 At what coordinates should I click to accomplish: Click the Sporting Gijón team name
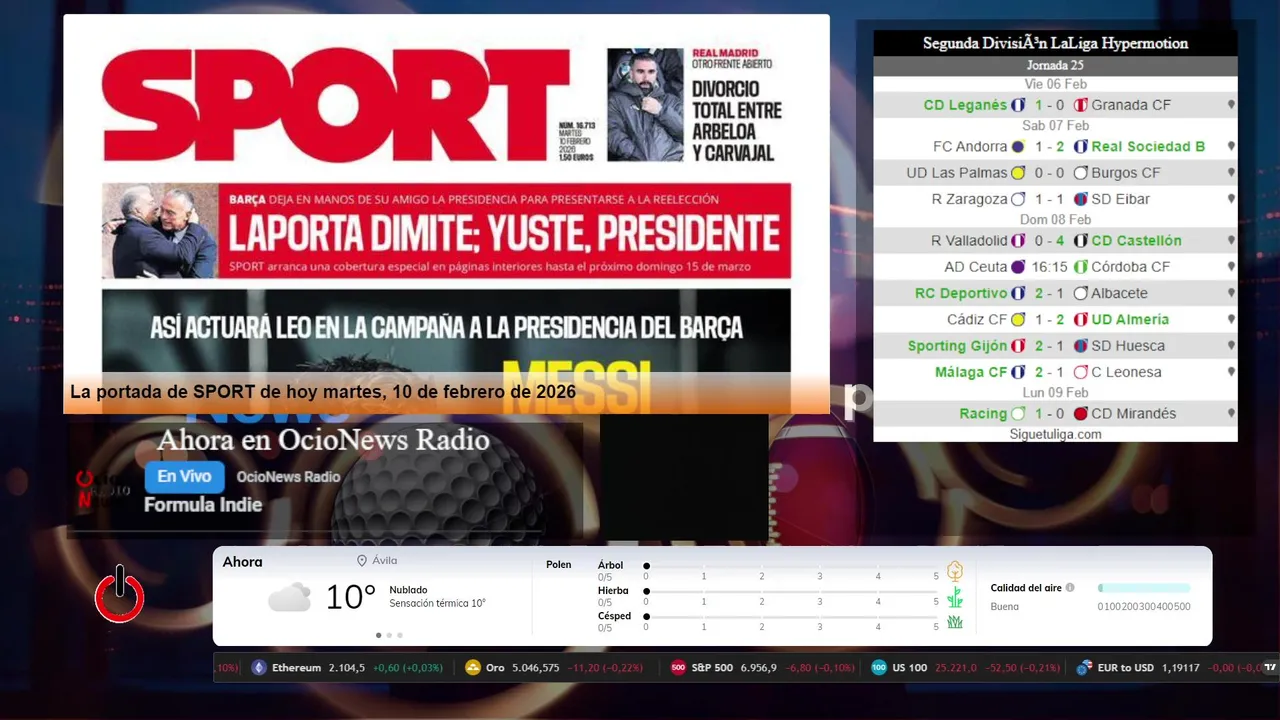pos(957,346)
